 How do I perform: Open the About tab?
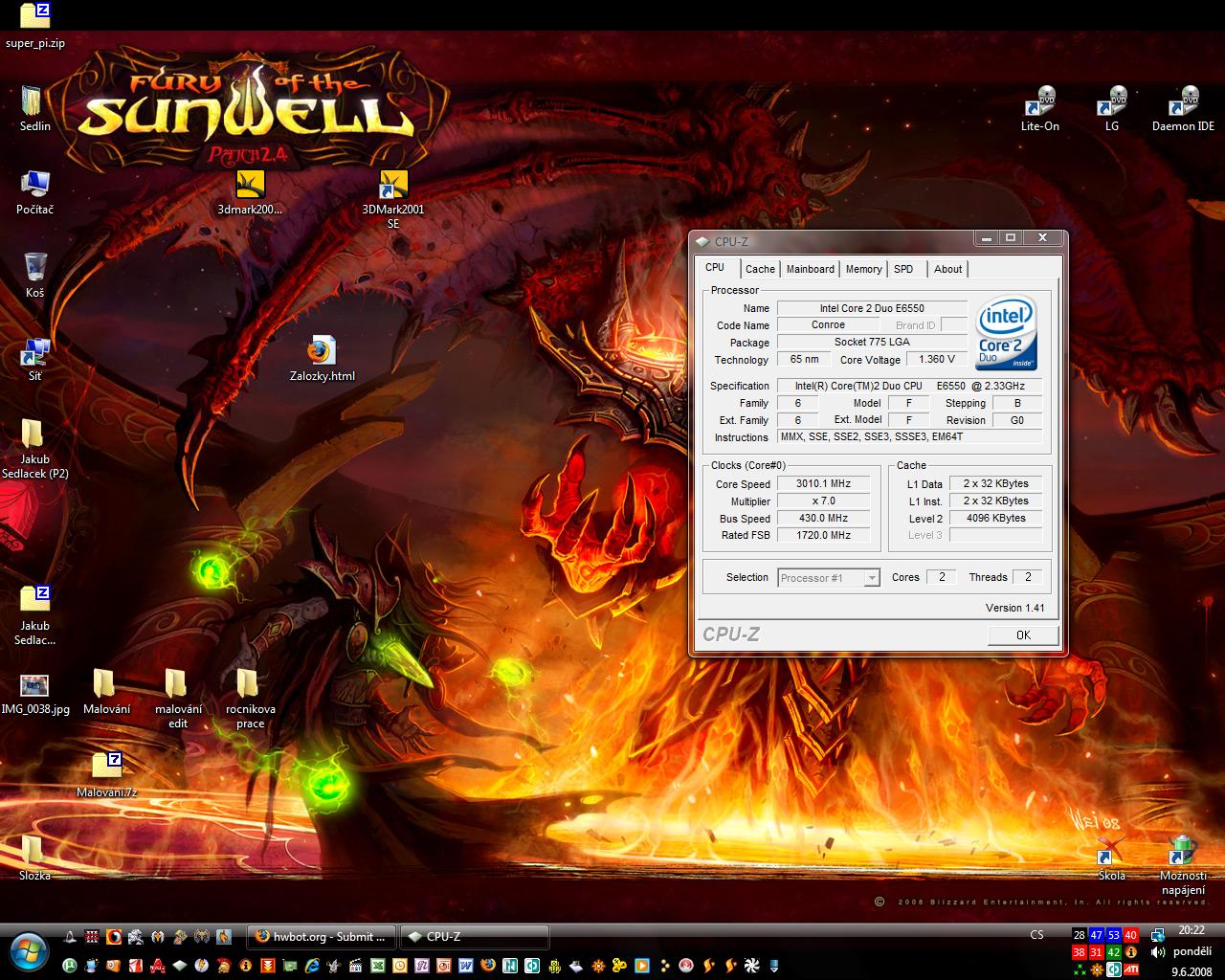pyautogui.click(x=947, y=269)
